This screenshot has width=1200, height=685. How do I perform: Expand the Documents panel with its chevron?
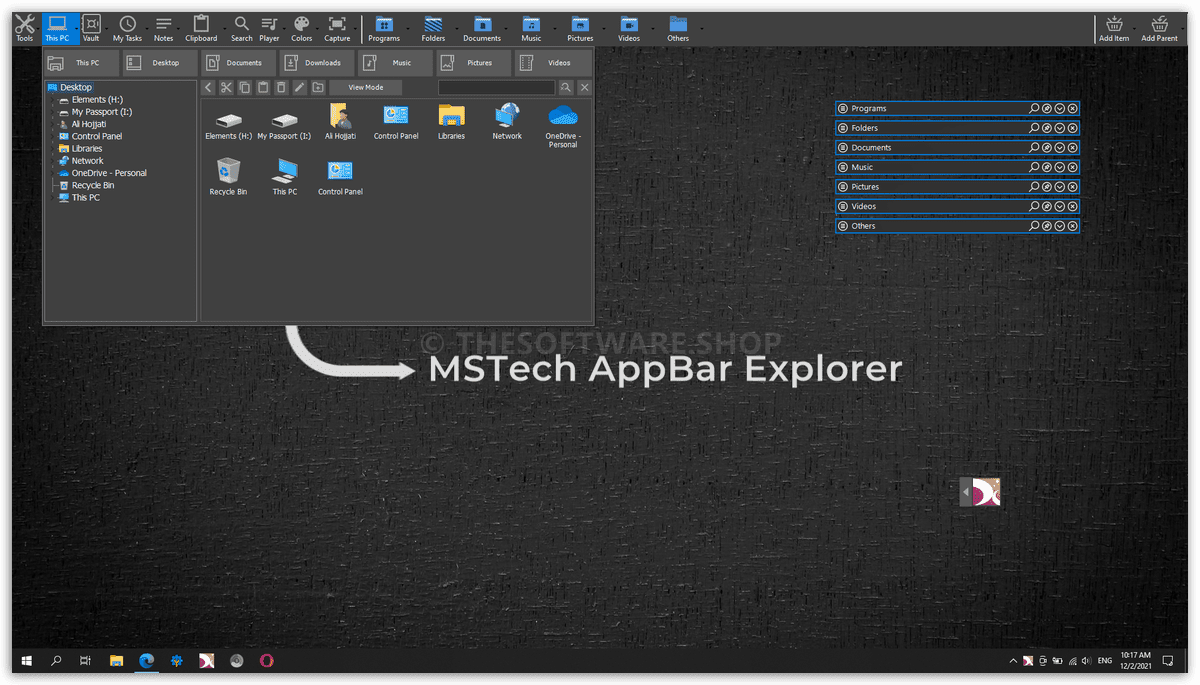point(1060,147)
